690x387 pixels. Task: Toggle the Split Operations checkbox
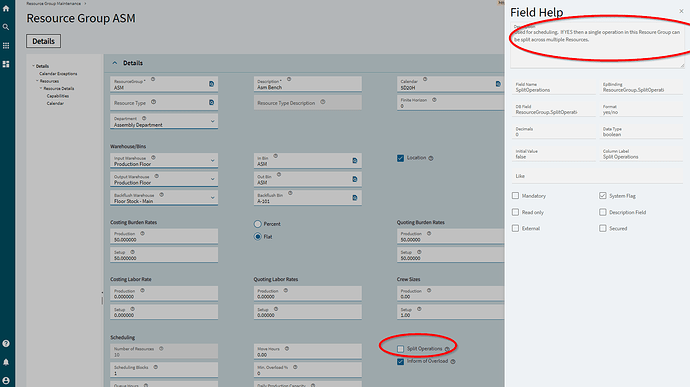[x=400, y=349]
